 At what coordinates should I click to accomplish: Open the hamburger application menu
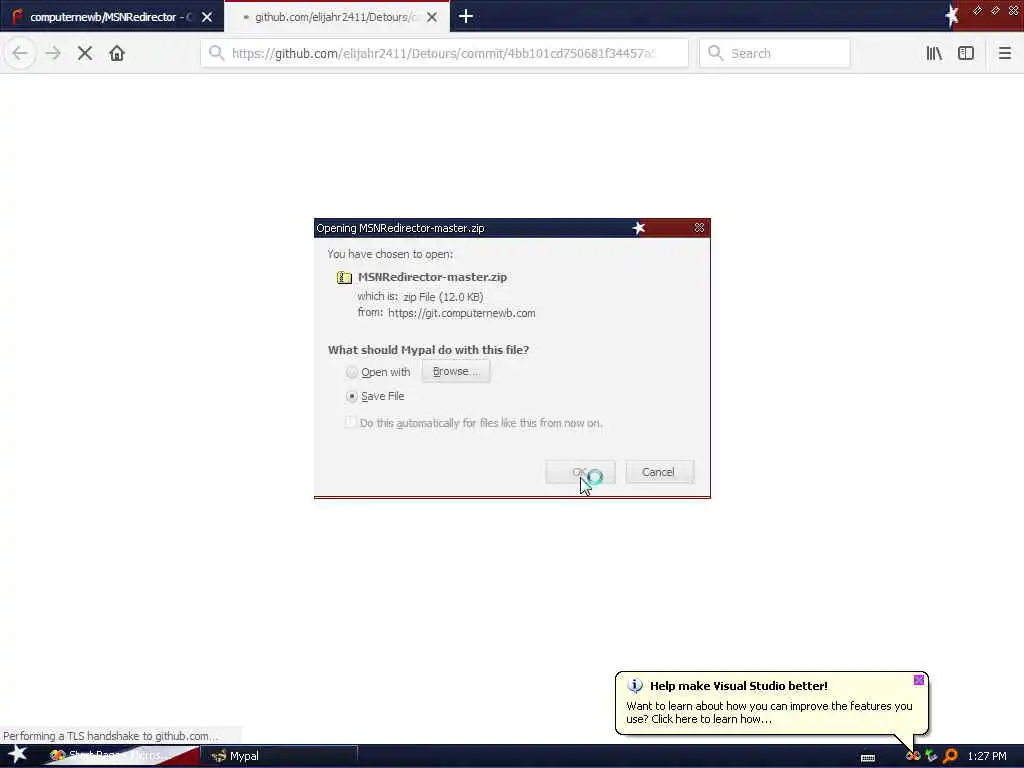coord(1004,53)
